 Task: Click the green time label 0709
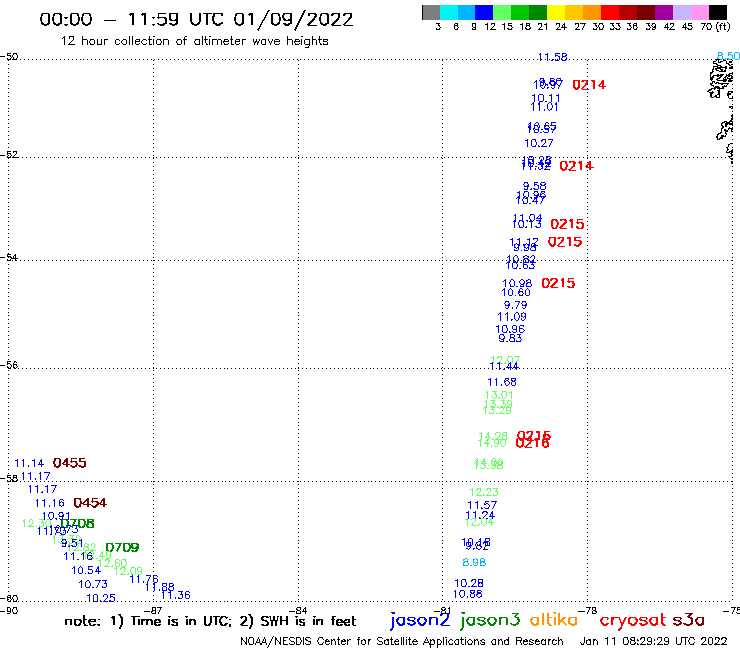click(x=122, y=548)
